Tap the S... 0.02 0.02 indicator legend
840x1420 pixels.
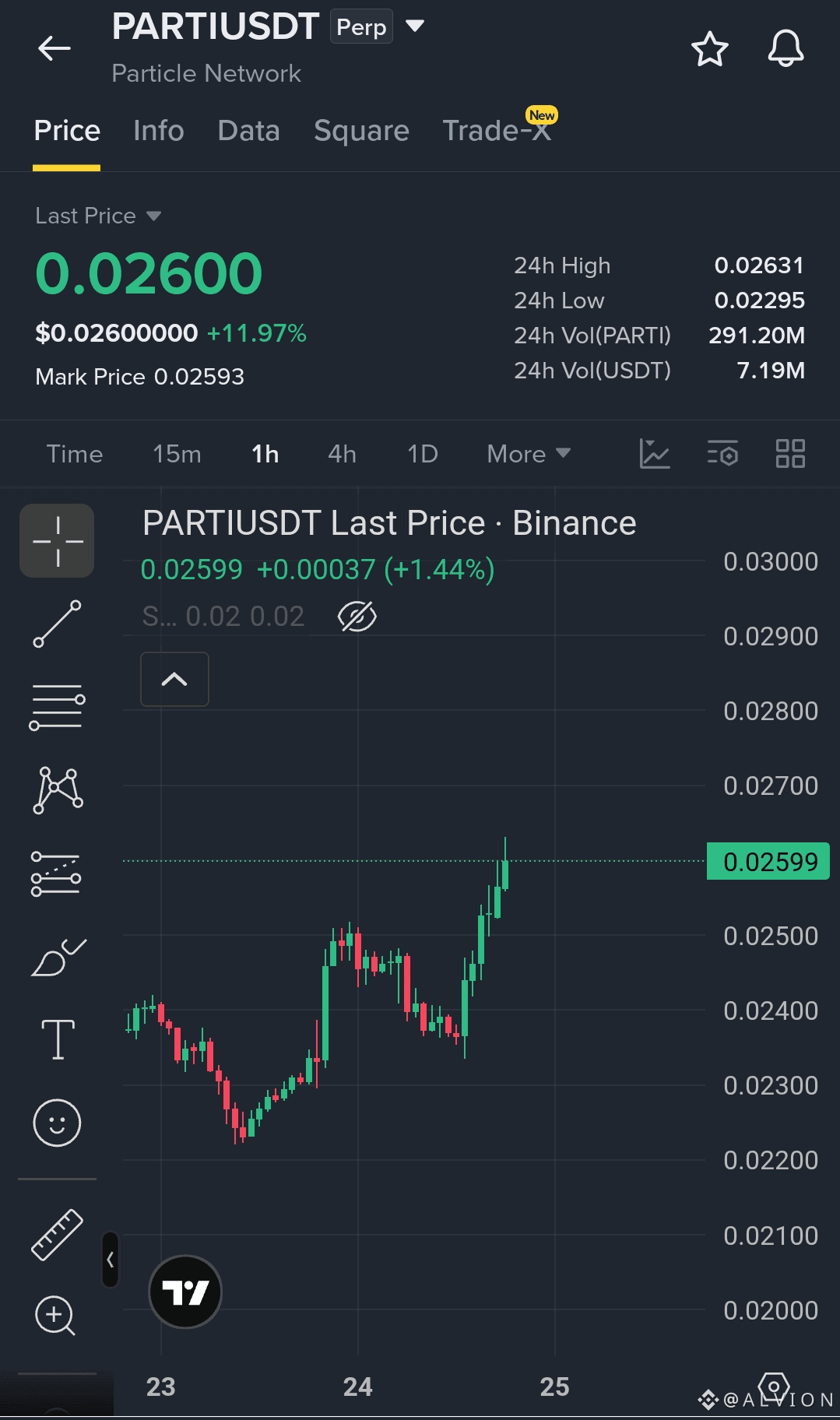click(223, 617)
